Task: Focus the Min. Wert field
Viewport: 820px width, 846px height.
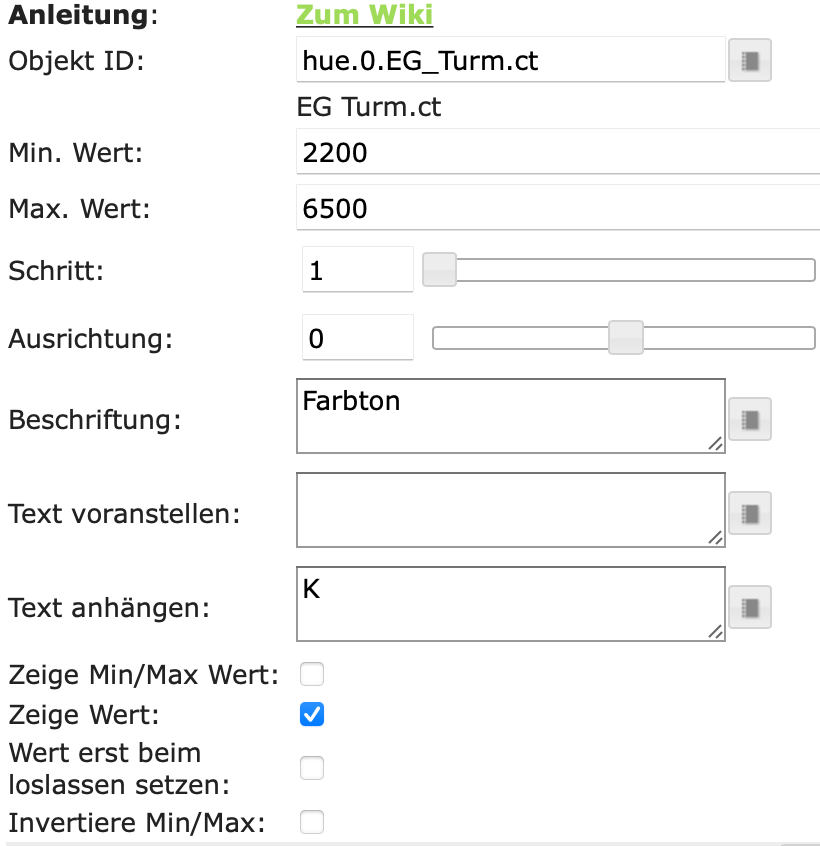Action: 556,153
